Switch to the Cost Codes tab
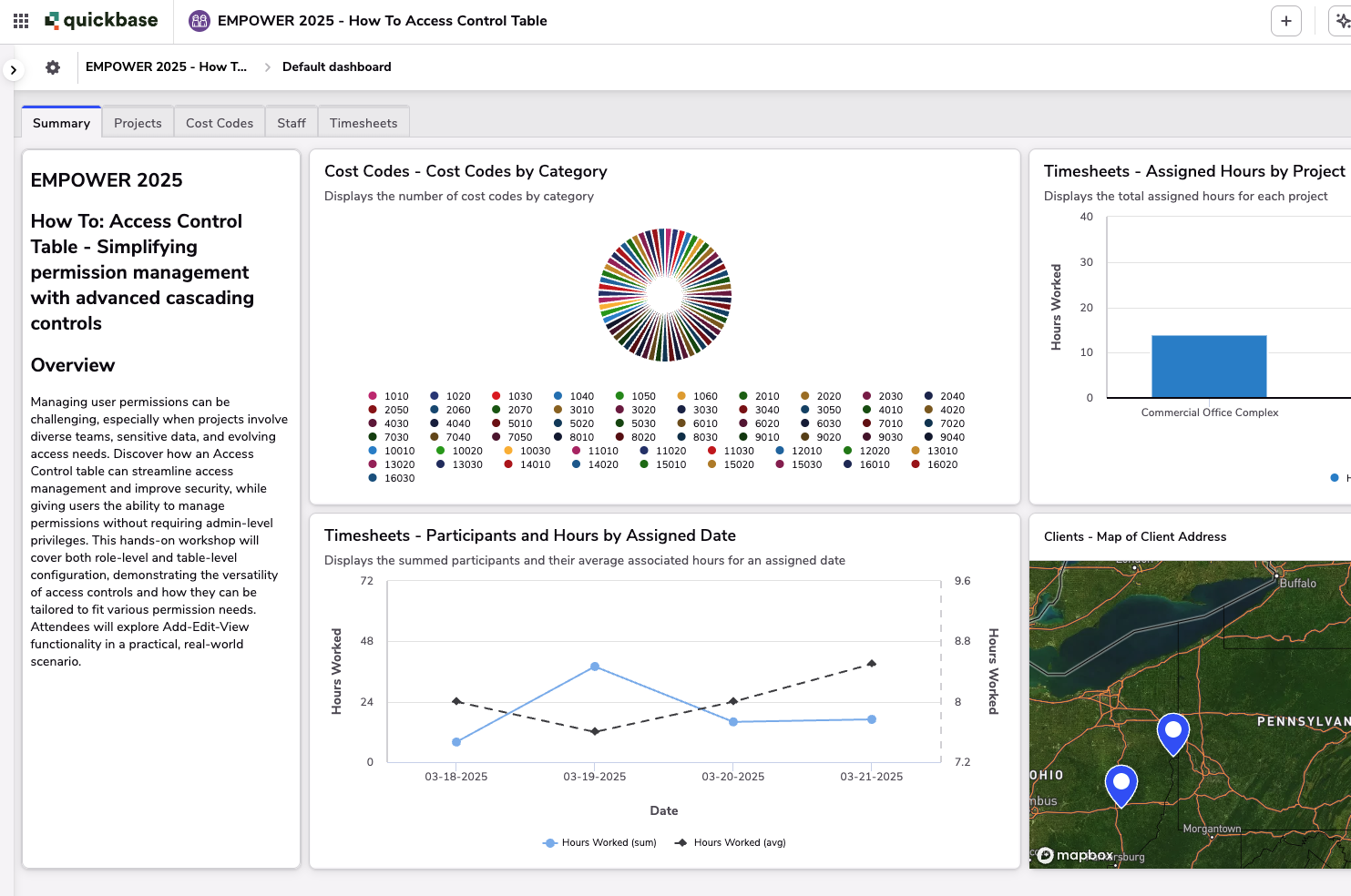 coord(219,122)
